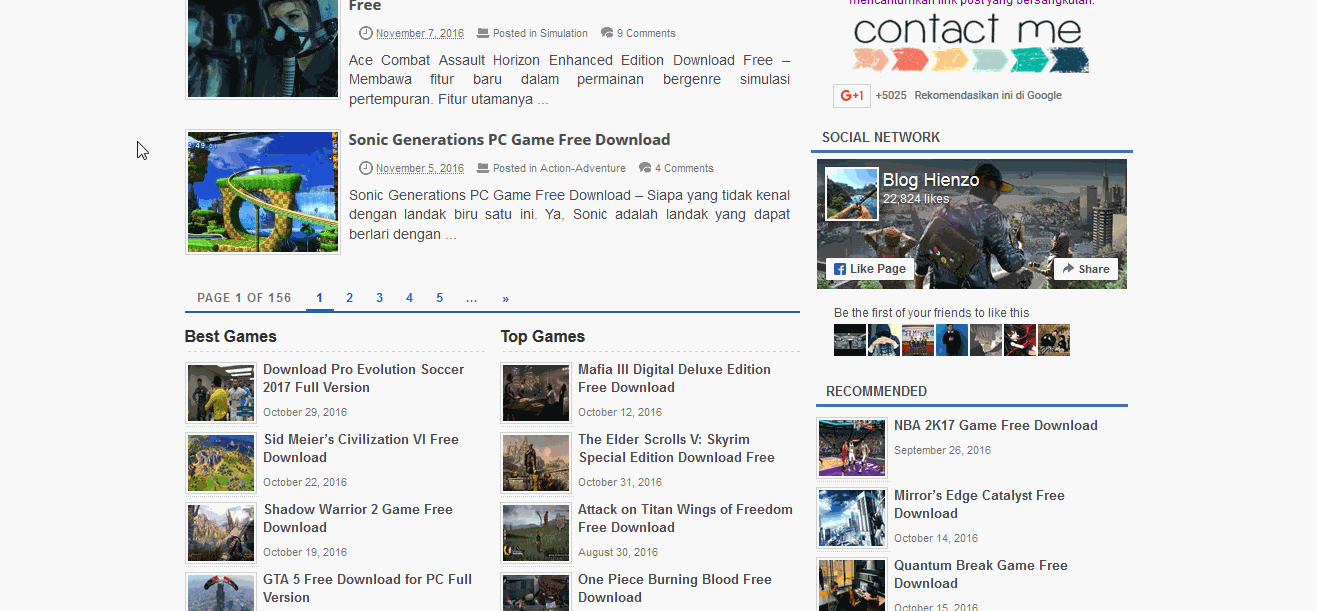Screen dimensions: 1317x611
Task: Click the comment bubble icon beside 9 Comments
Action: (x=607, y=33)
